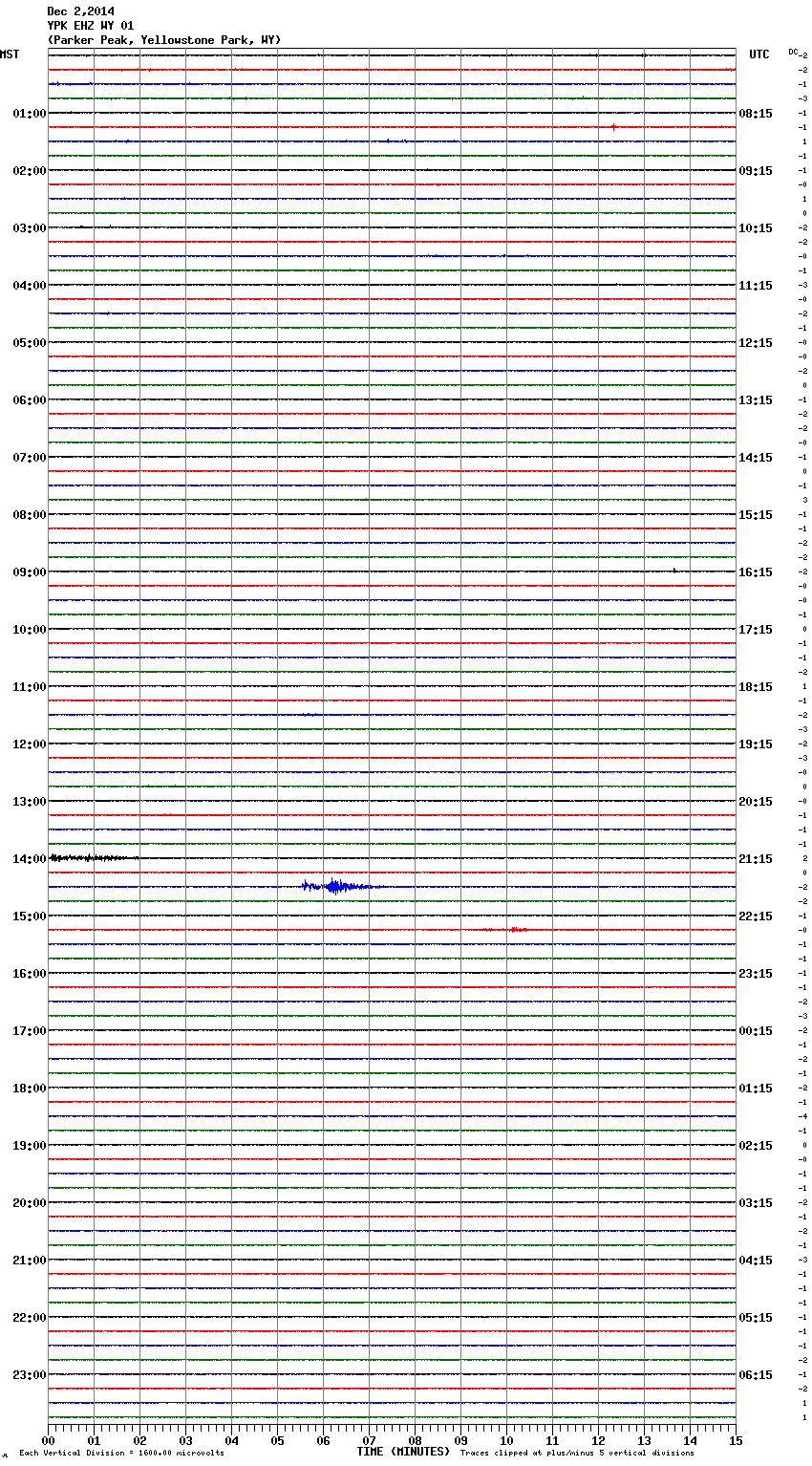Click the faint blue disturbance on the 11:30 trace

pos(308,714)
